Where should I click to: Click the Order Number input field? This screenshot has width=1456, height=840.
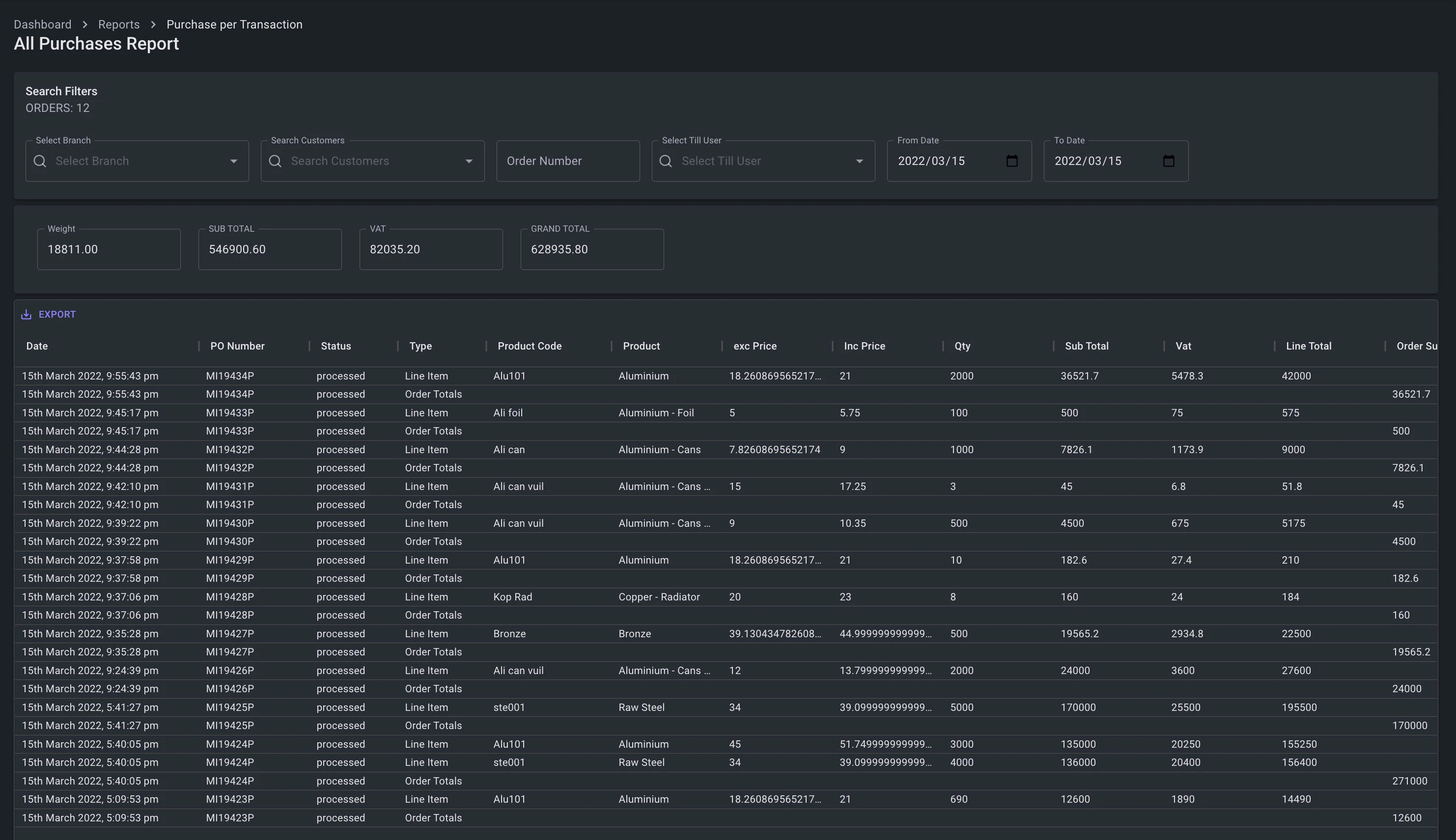(567, 161)
